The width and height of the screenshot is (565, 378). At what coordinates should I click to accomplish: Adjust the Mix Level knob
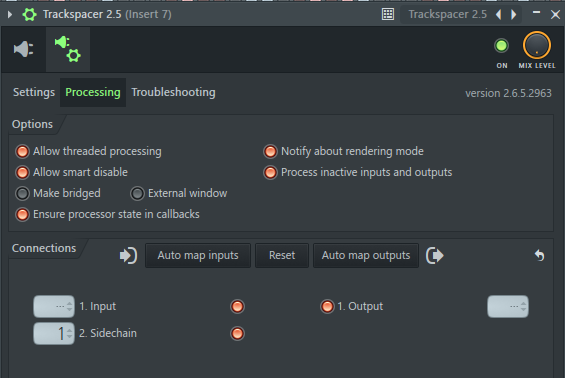coord(537,46)
